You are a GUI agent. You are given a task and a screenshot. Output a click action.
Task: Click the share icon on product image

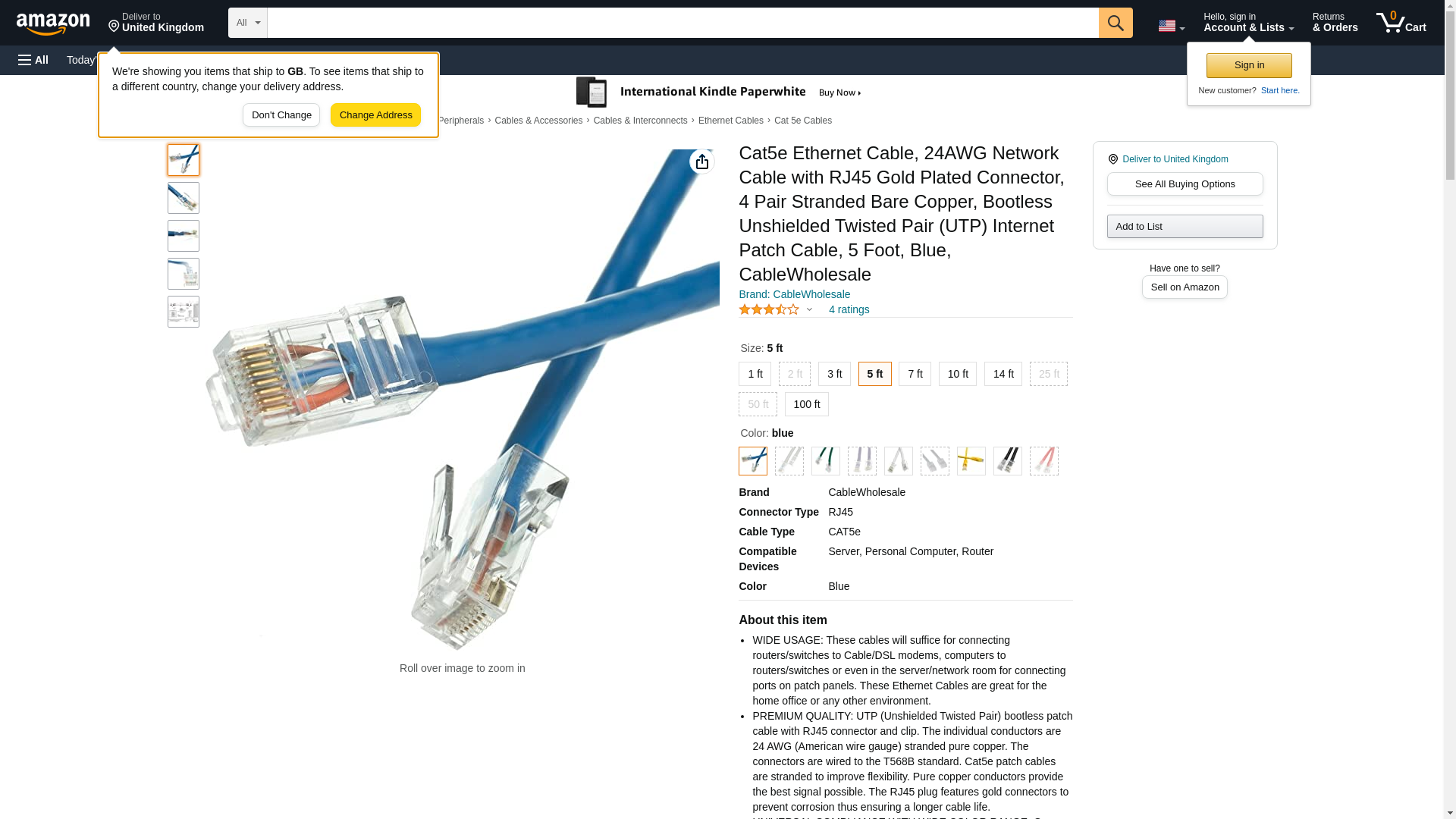click(701, 162)
